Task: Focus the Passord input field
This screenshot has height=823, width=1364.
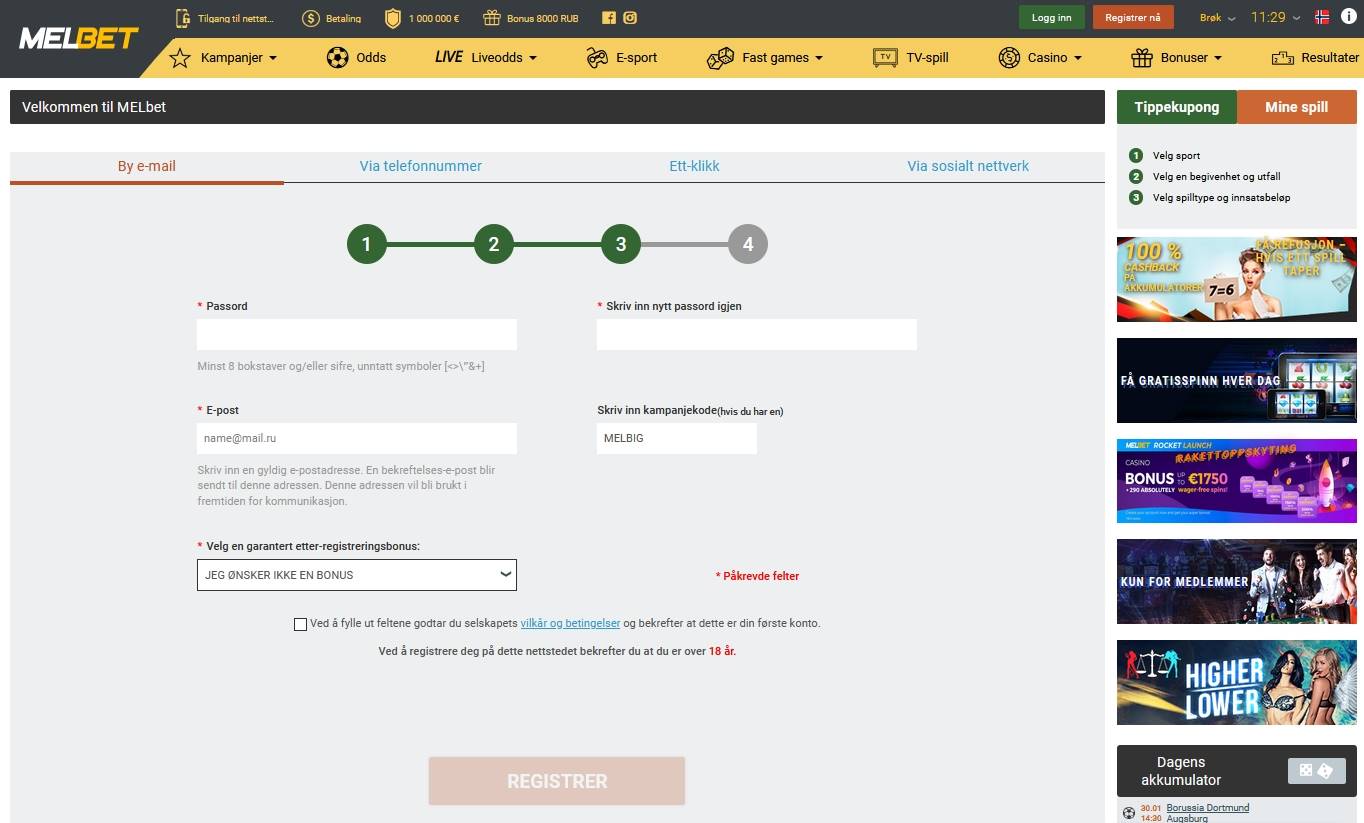Action: [x=357, y=335]
